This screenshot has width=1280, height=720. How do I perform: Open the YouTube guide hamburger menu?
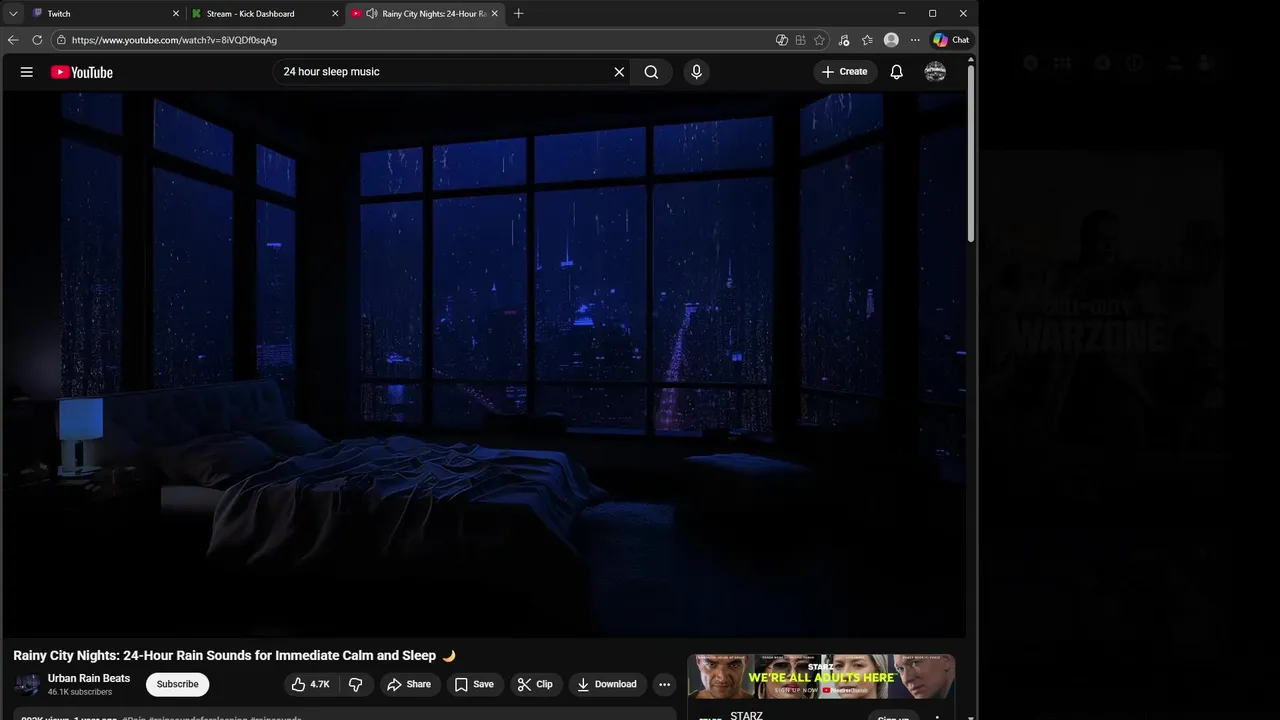[x=27, y=72]
